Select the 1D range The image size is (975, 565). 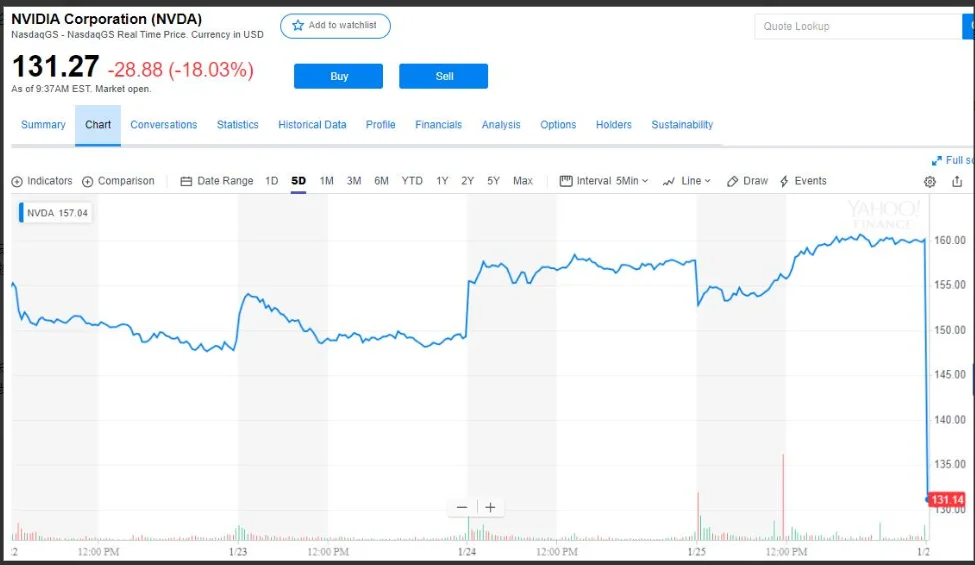pos(272,181)
